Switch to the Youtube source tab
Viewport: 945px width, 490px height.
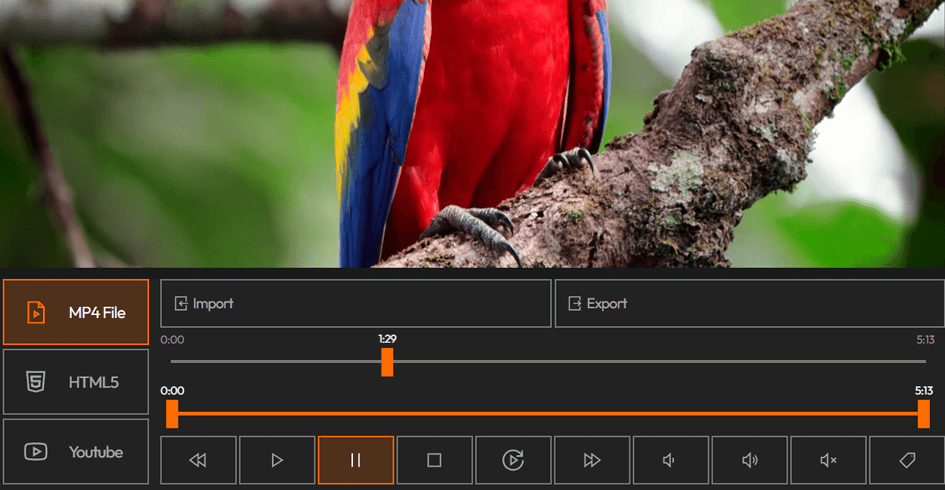point(76,452)
